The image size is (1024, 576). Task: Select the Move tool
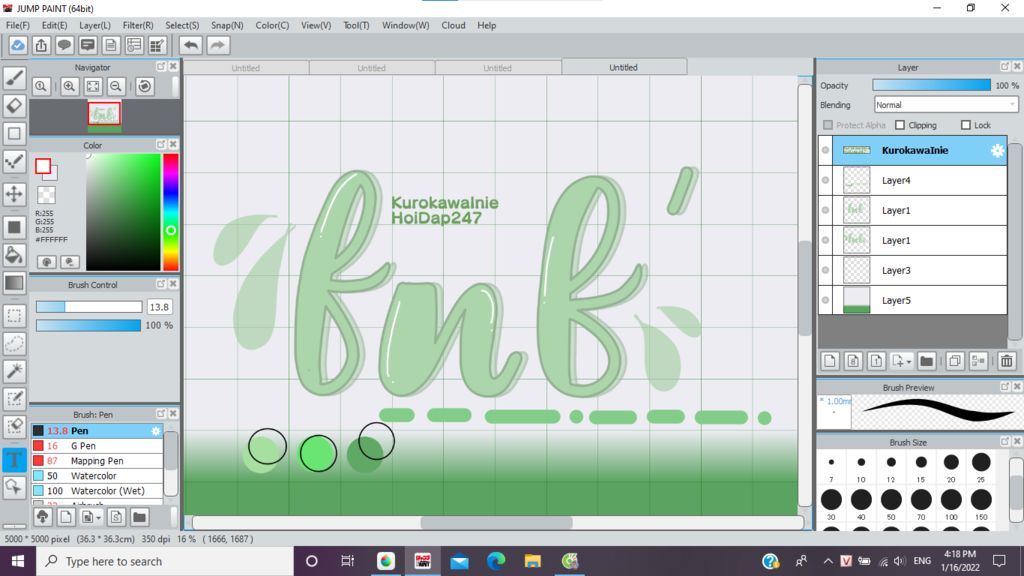(x=14, y=194)
